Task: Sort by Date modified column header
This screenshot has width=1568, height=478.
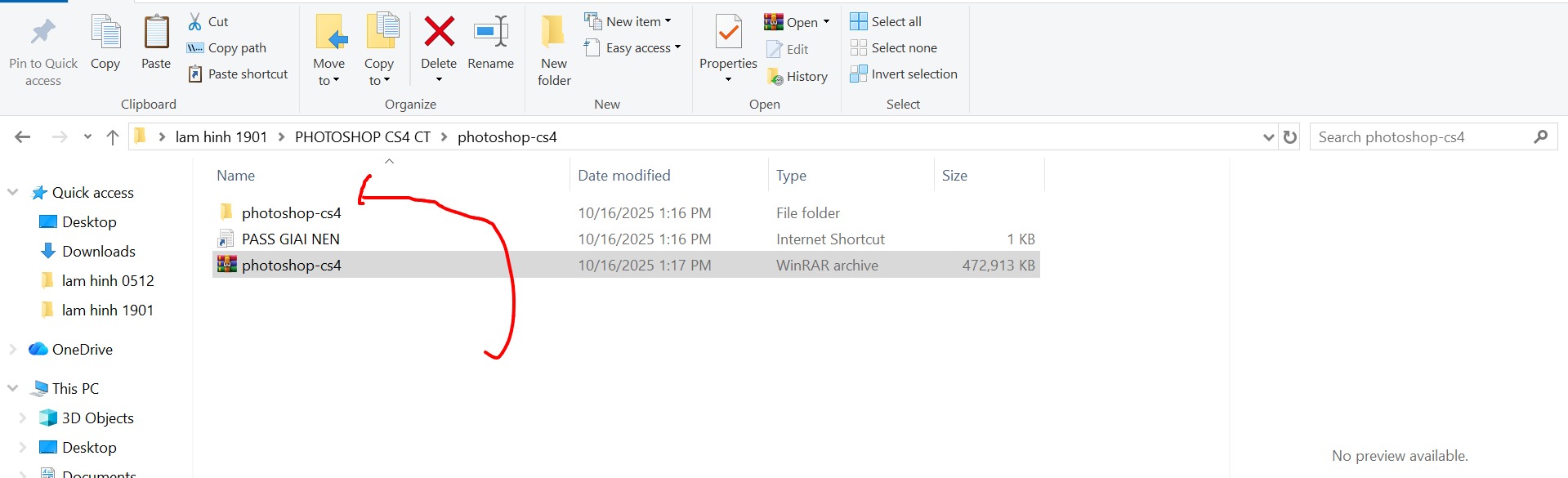Action: pos(624,176)
